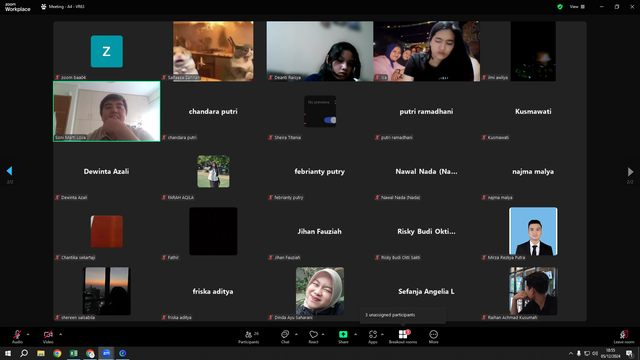The width and height of the screenshot is (640, 360).
Task: Click 'Kusmawati' name tile
Action: (x=533, y=111)
